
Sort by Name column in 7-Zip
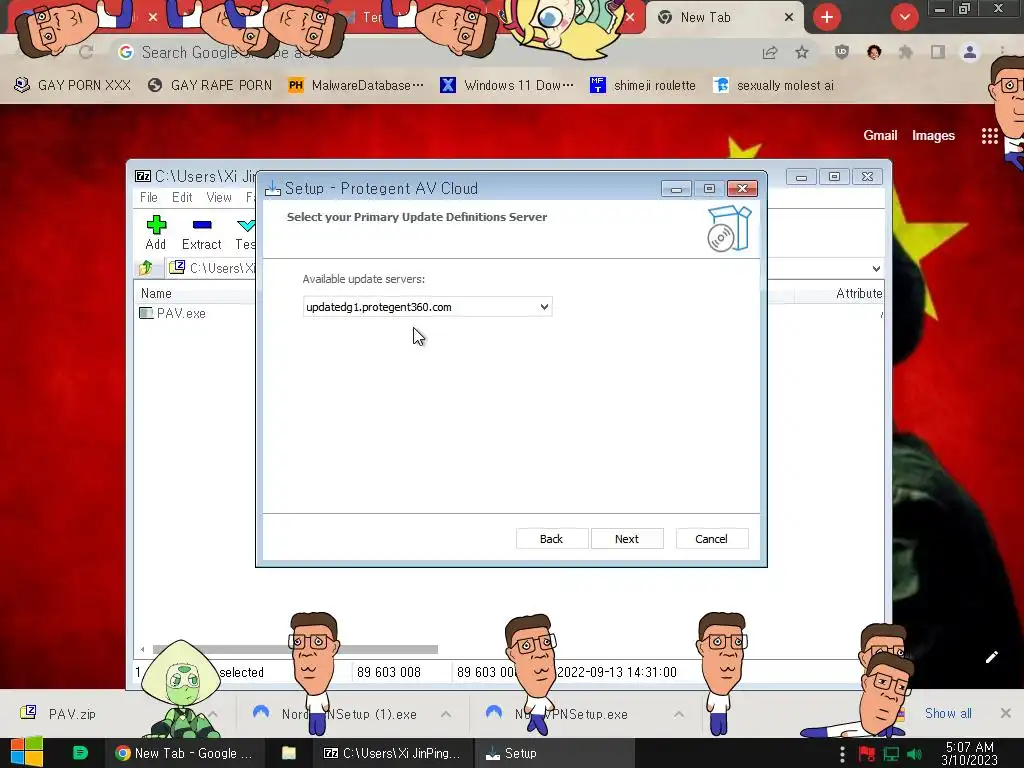[x=156, y=294]
